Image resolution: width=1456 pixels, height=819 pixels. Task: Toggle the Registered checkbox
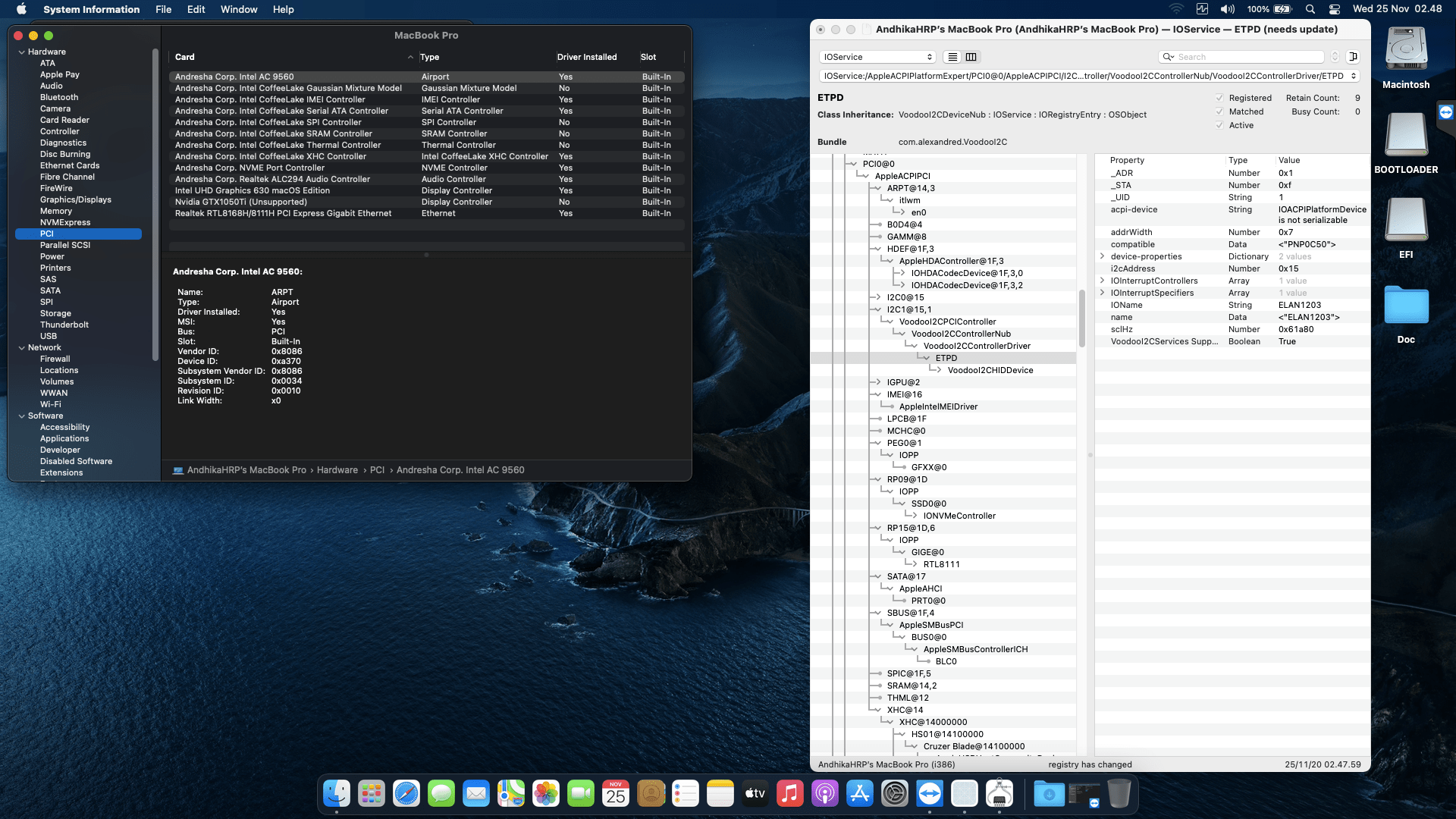pyautogui.click(x=1219, y=98)
